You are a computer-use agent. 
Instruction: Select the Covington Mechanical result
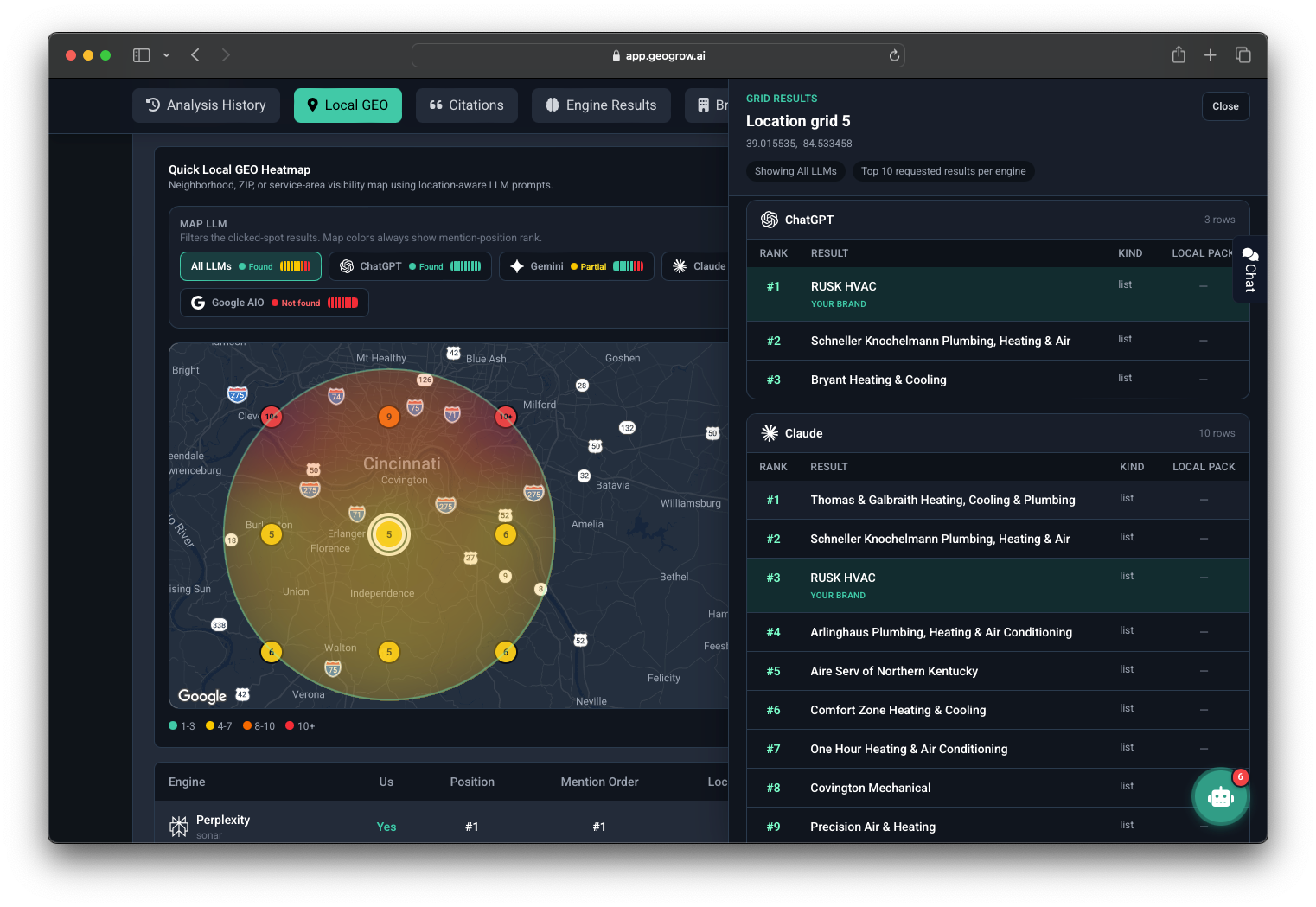point(998,788)
